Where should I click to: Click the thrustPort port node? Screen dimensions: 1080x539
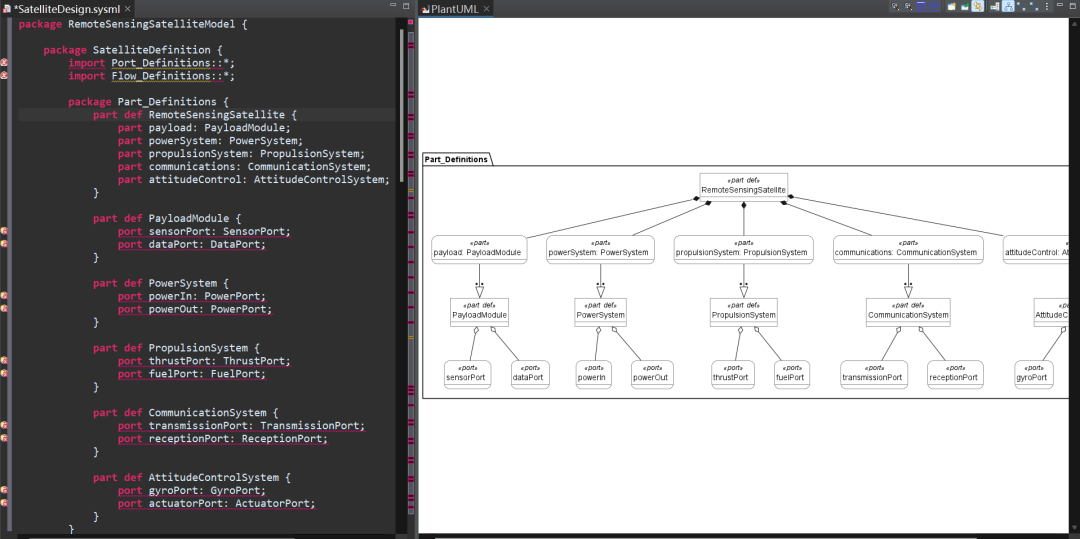pos(733,374)
